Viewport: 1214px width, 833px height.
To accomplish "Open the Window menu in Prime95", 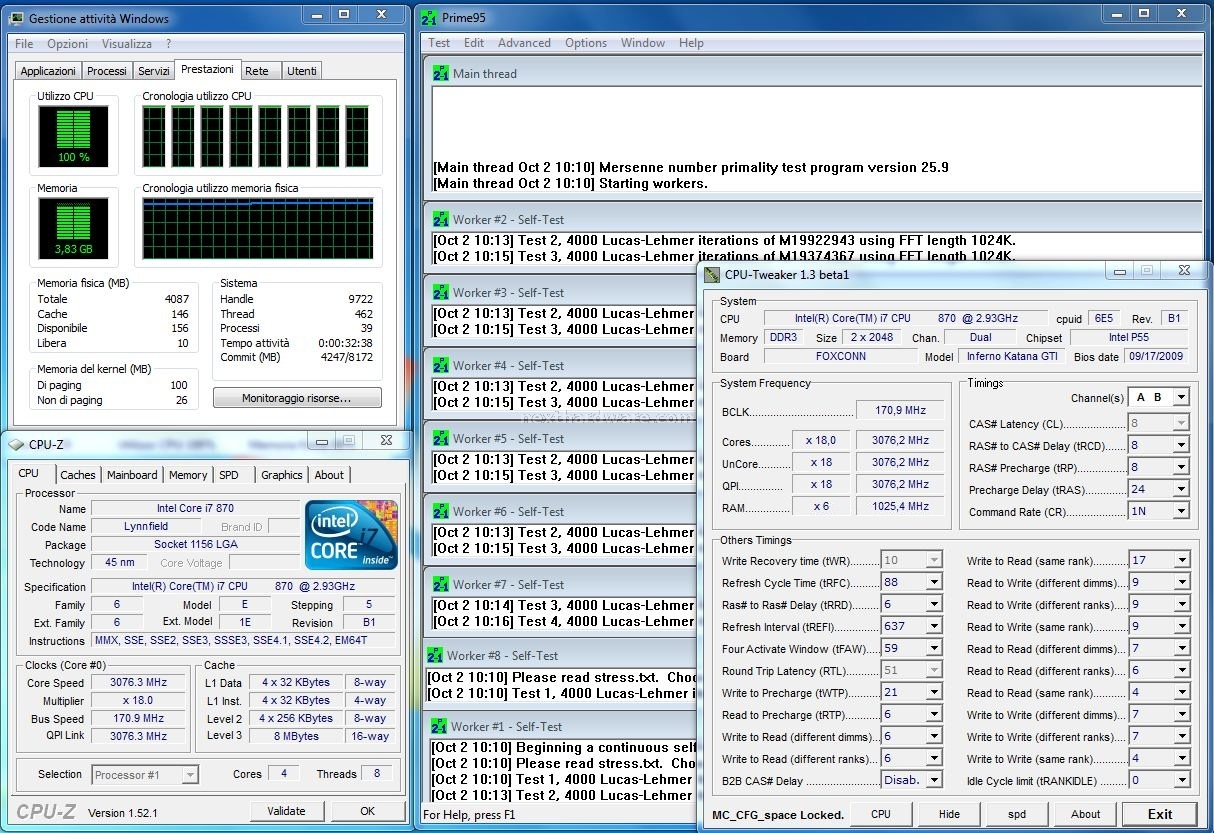I will [643, 43].
